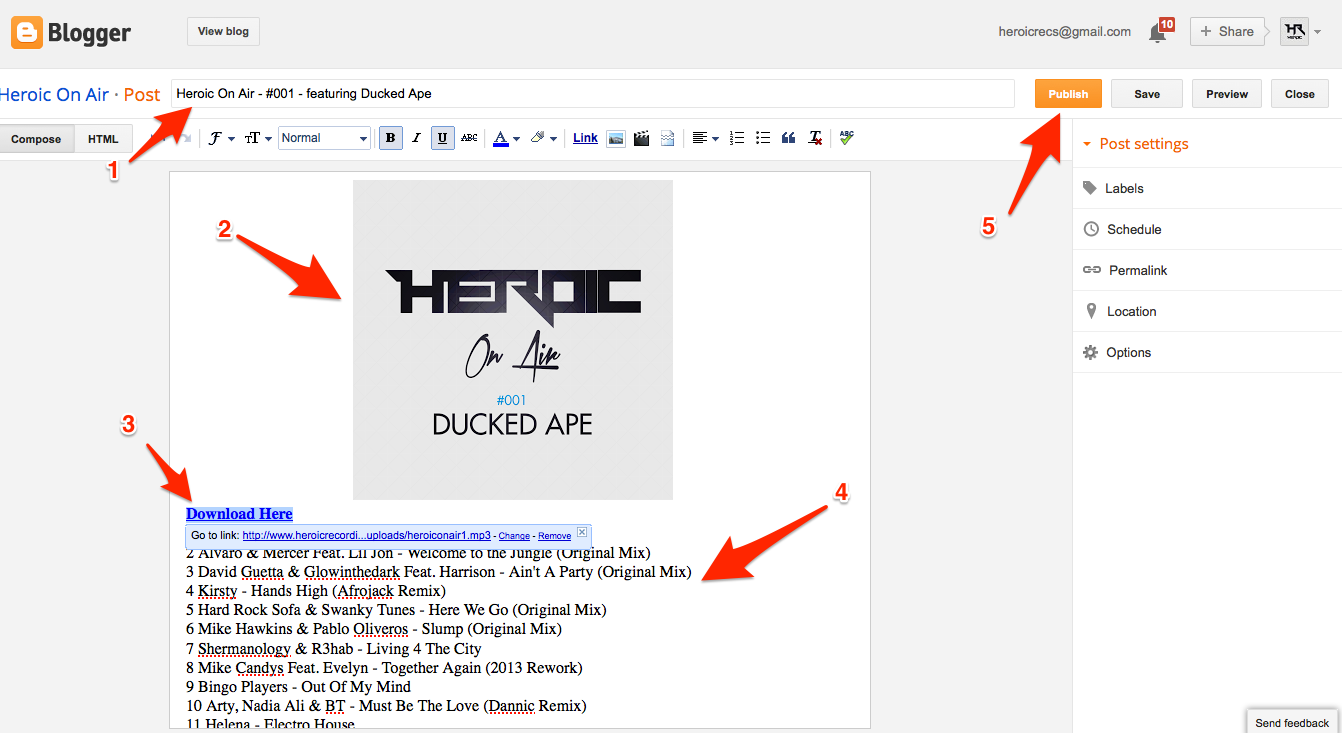The width and height of the screenshot is (1342, 733).
Task: Toggle italic formatting
Action: pyautogui.click(x=416, y=138)
